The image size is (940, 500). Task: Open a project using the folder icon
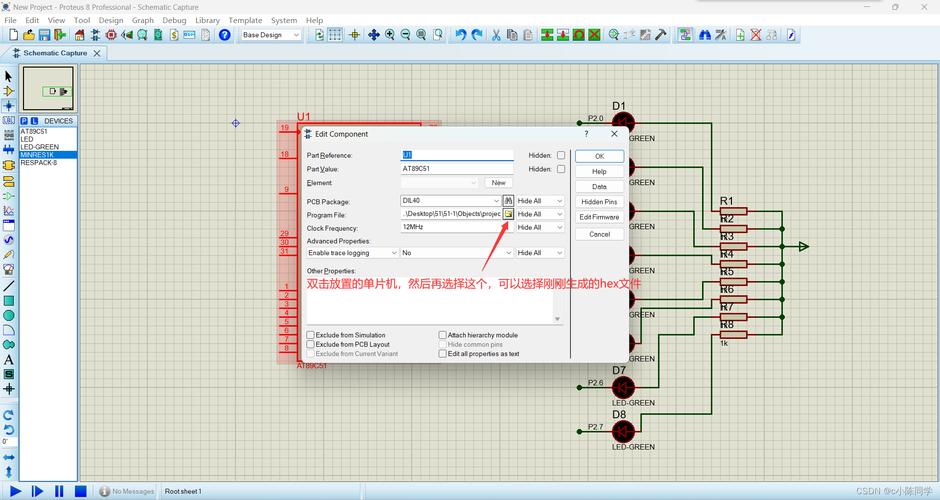click(29, 35)
